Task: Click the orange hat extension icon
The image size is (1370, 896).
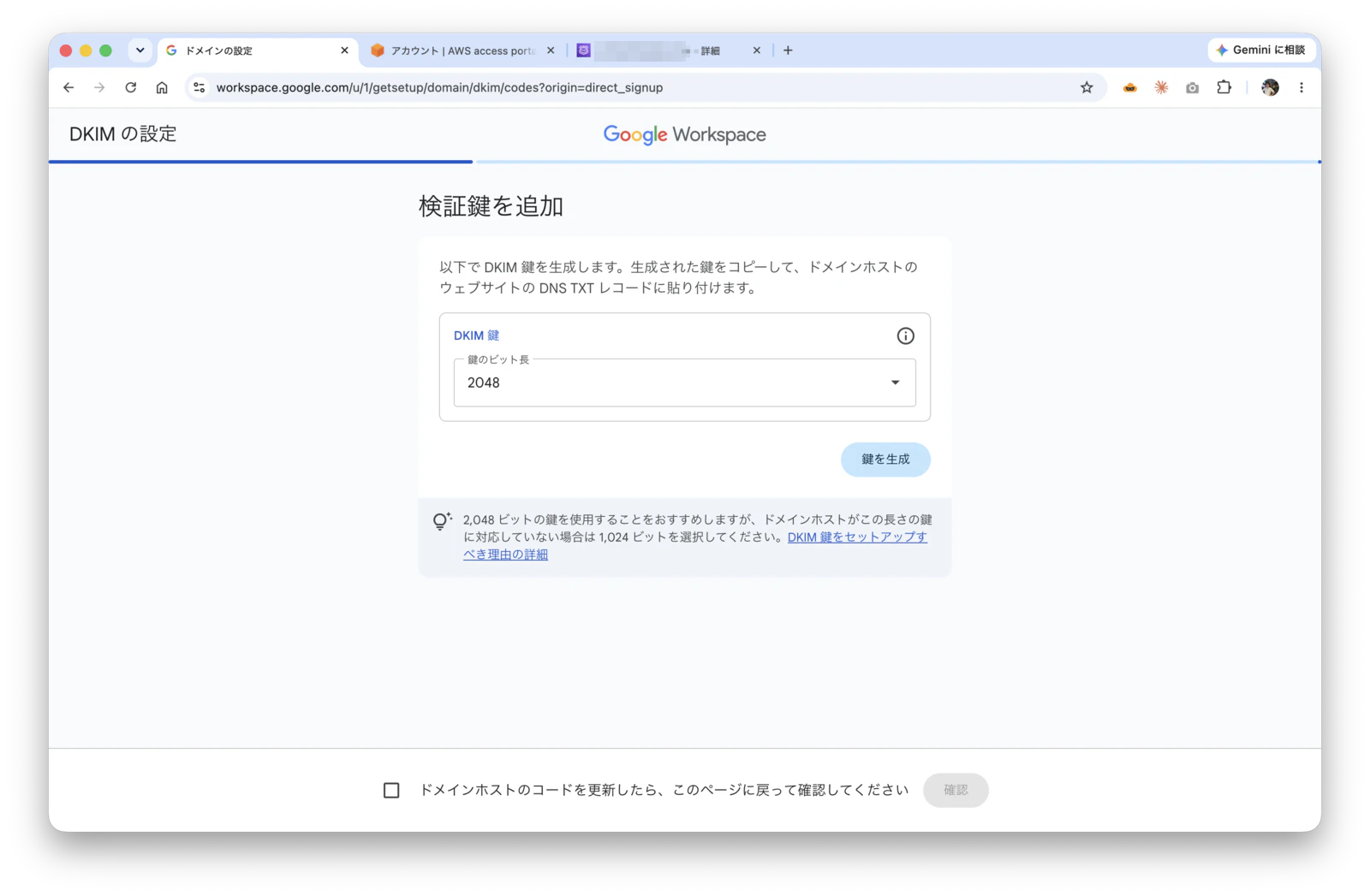Action: (1130, 87)
